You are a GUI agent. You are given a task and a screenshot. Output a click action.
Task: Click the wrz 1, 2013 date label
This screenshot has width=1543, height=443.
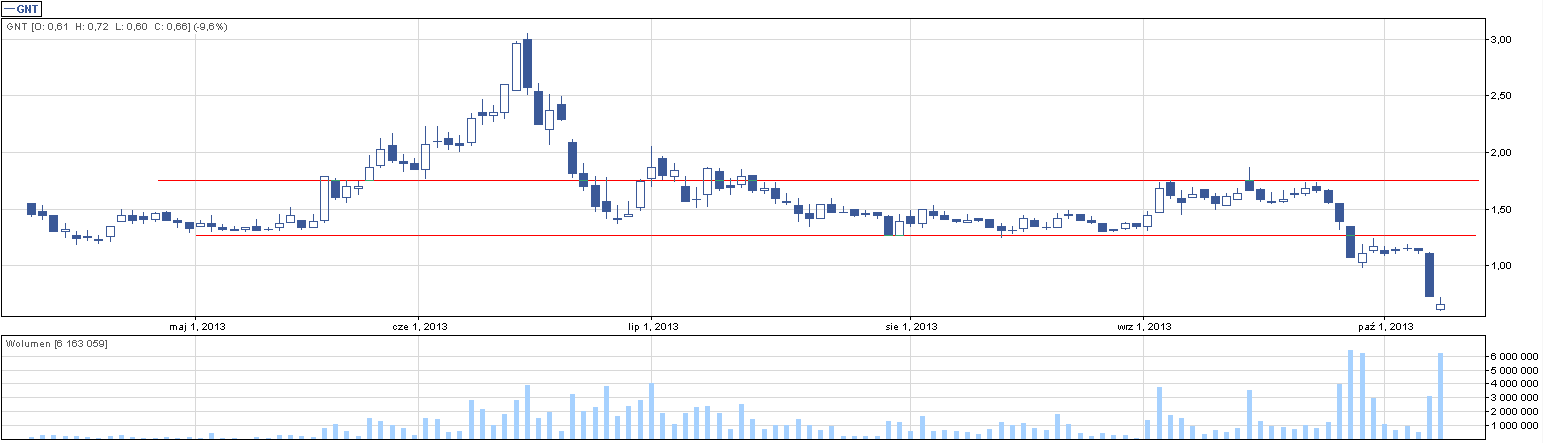pyautogui.click(x=1146, y=326)
